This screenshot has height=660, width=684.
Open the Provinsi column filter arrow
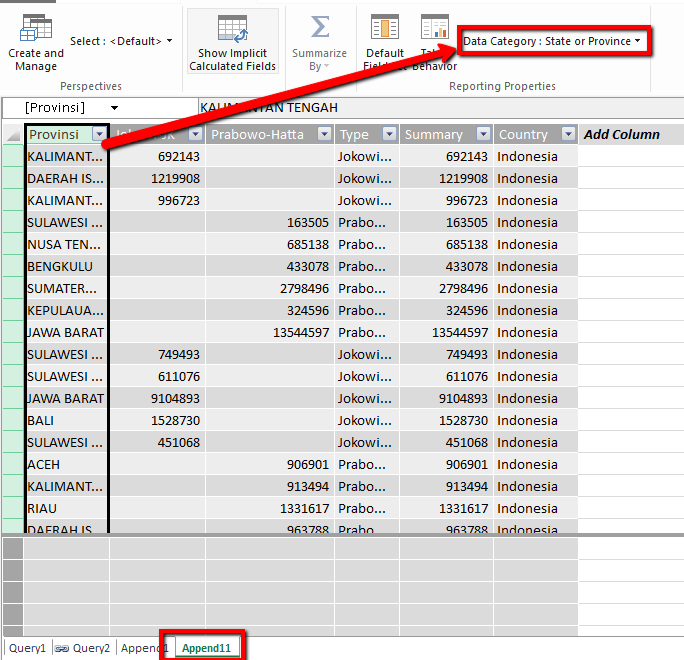(x=98, y=134)
